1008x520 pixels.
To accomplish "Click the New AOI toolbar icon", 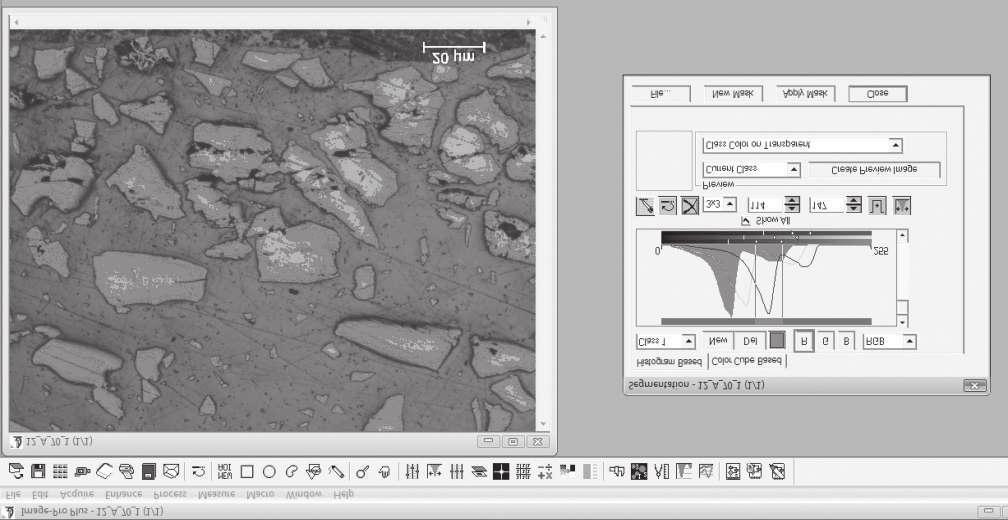I will coord(224,472).
